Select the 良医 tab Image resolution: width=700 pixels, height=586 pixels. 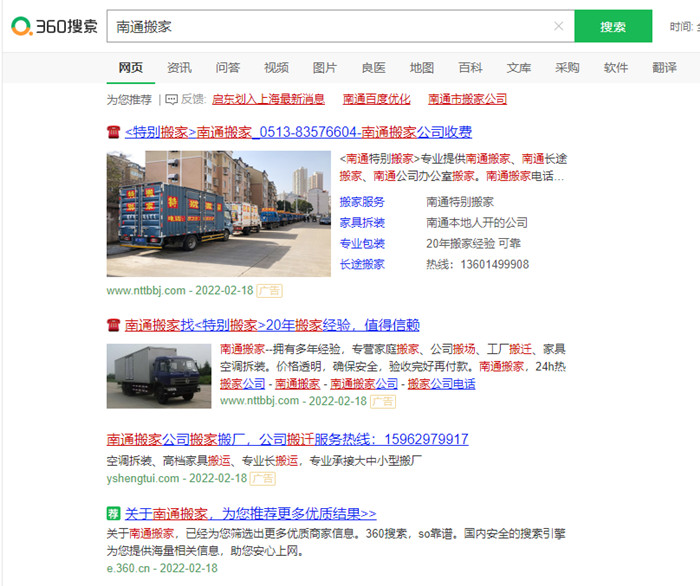tap(373, 68)
